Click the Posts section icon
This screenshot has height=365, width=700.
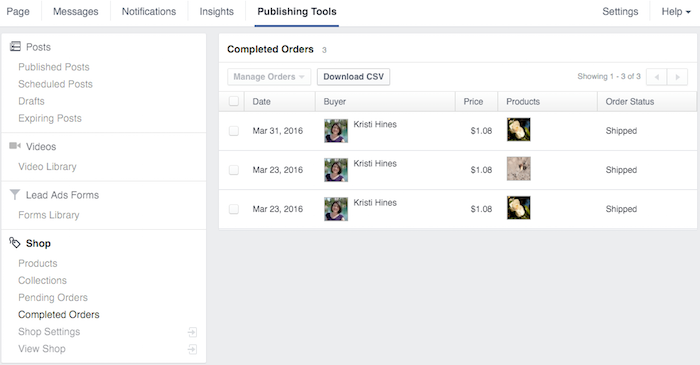[15, 46]
